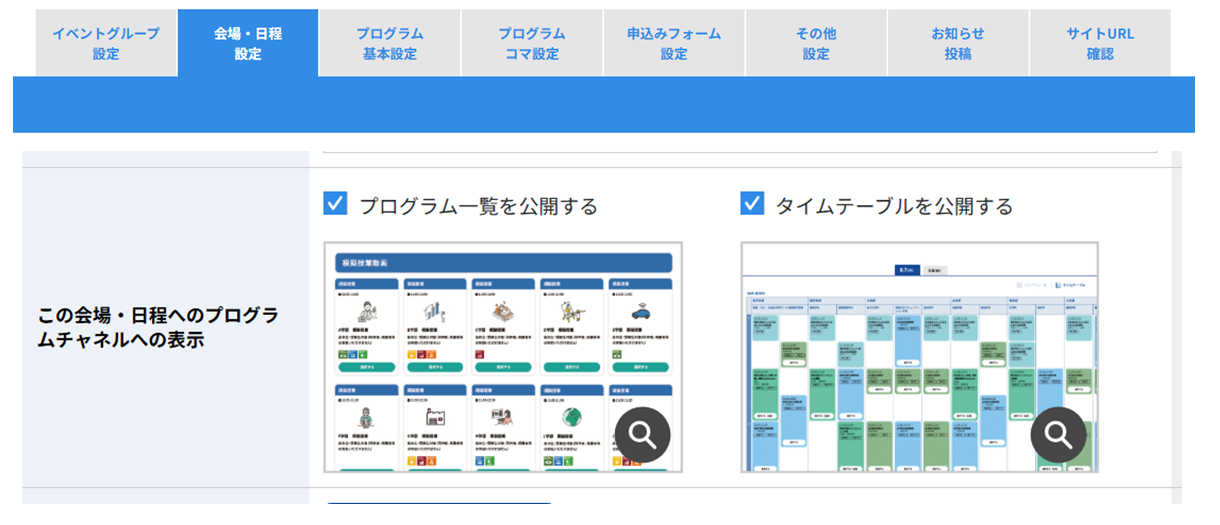This screenshot has height=525, width=1220.
Task: Open the timetable preview thumbnail
Action: [x=920, y=357]
